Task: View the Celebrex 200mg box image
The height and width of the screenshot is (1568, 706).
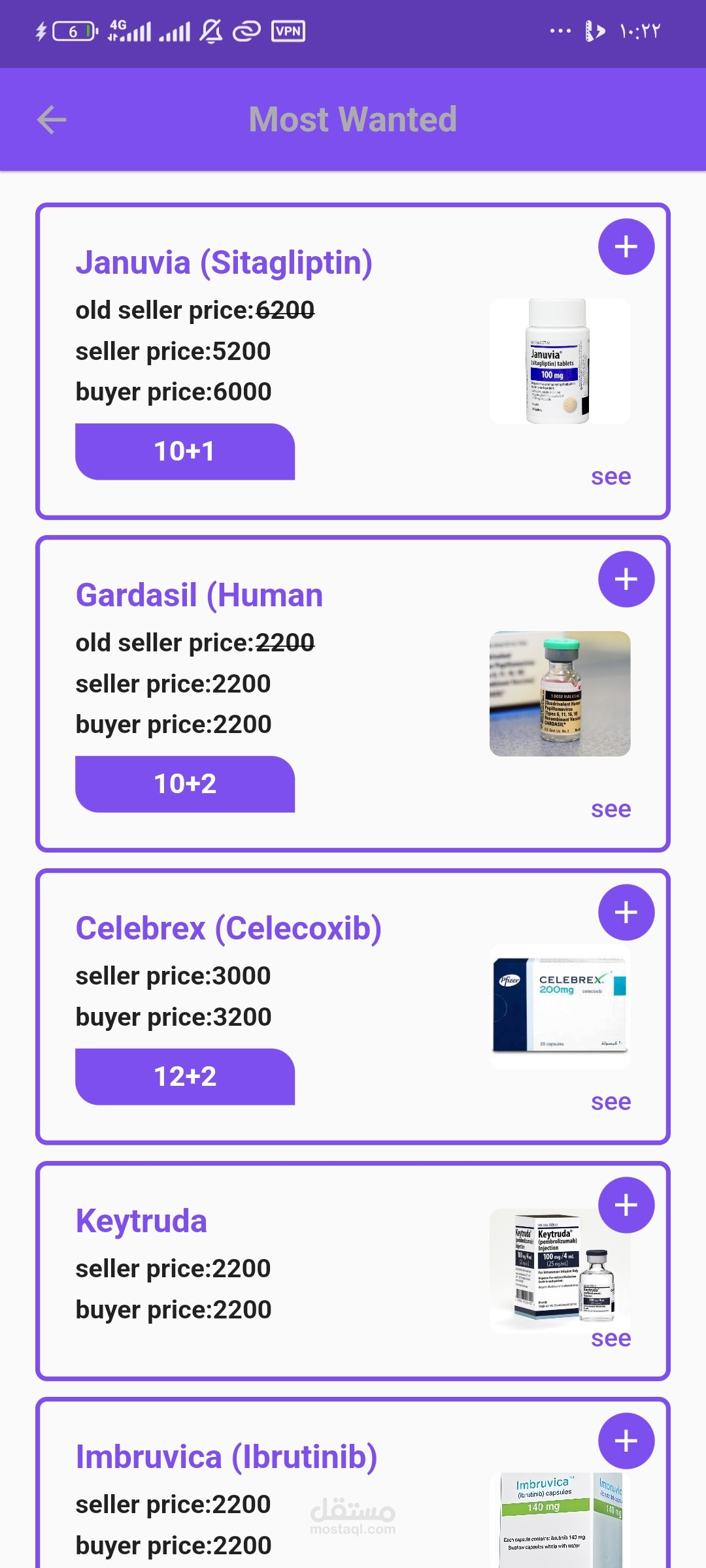Action: pos(560,1007)
